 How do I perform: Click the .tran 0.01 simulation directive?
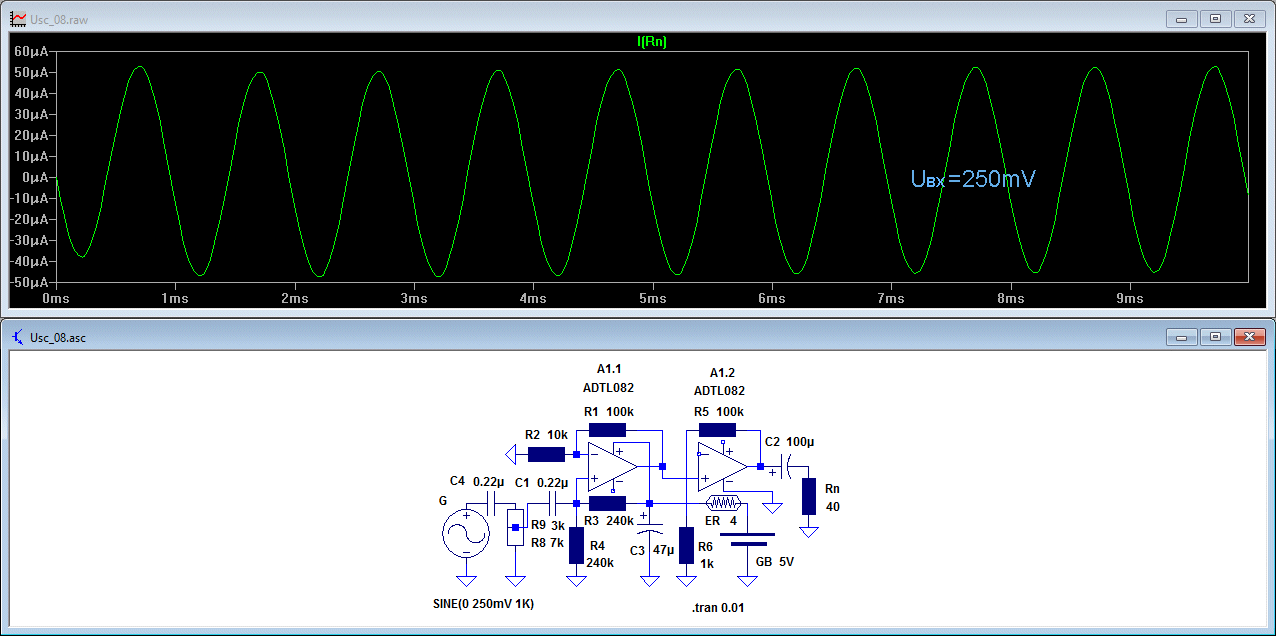click(x=717, y=608)
